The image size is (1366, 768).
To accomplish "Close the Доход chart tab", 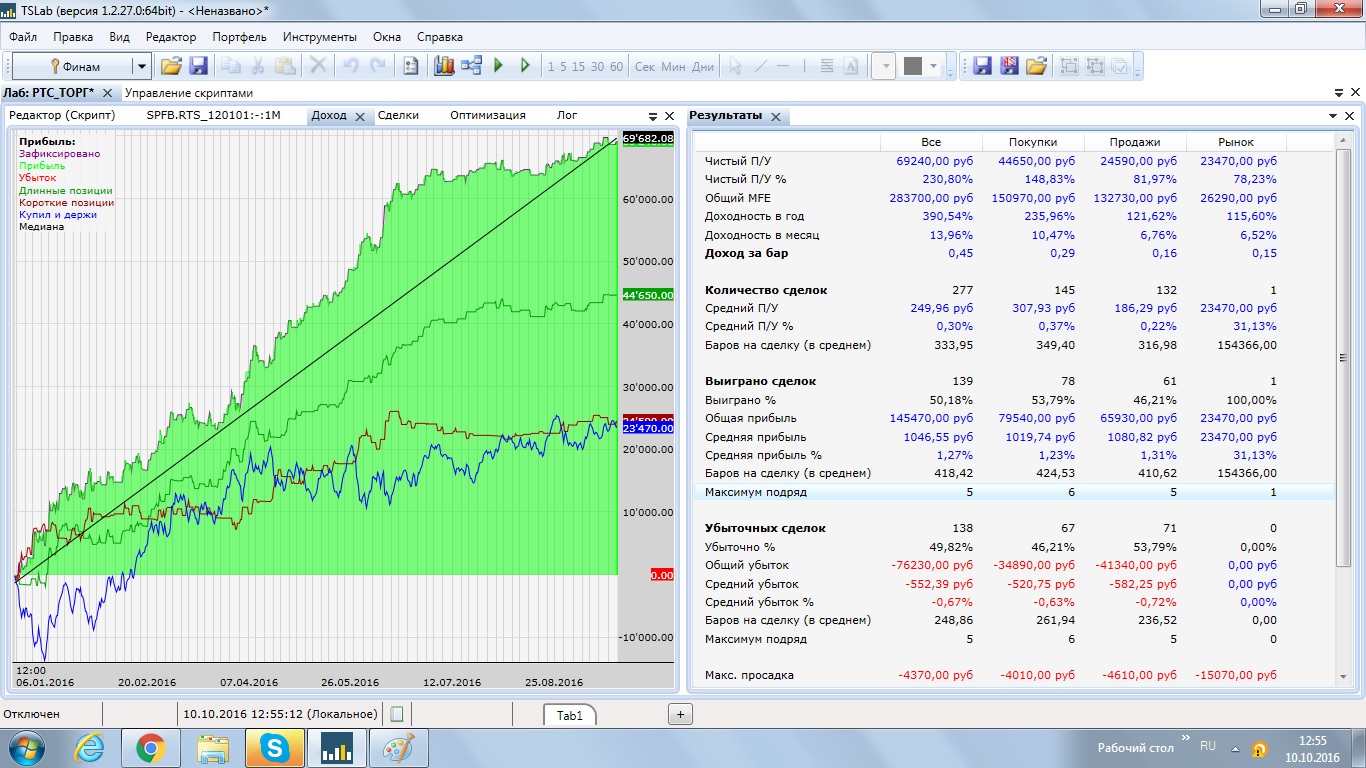I will (360, 116).
